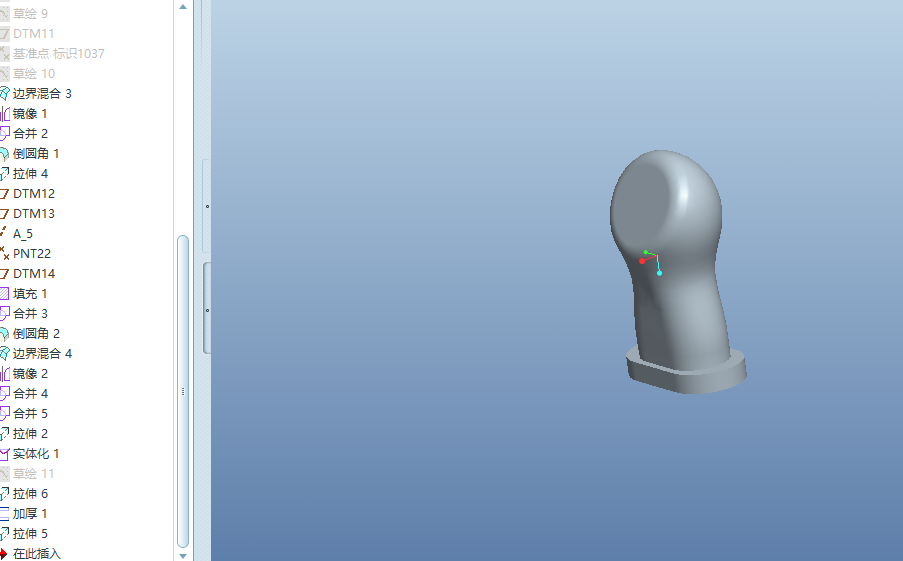Select the 倒圆角 1 label text
Screen dimensions: 903x561
[x=36, y=154]
